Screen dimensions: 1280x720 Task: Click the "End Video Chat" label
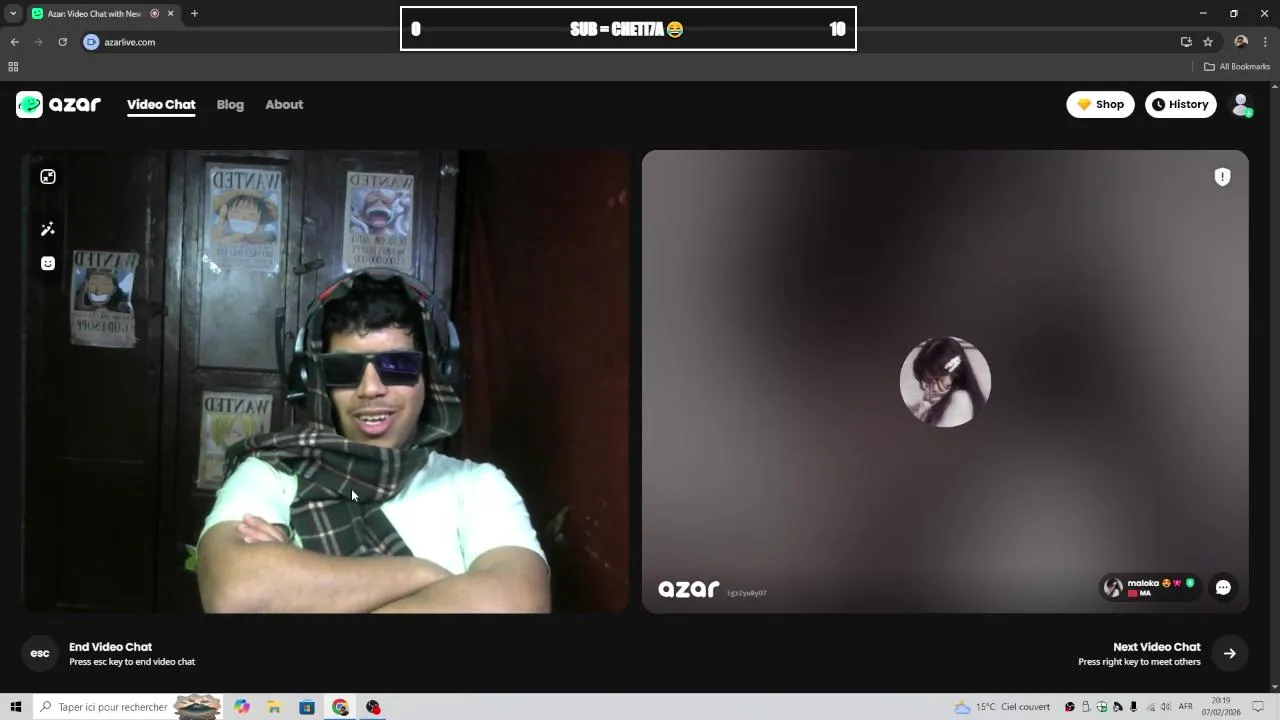[x=110, y=647]
